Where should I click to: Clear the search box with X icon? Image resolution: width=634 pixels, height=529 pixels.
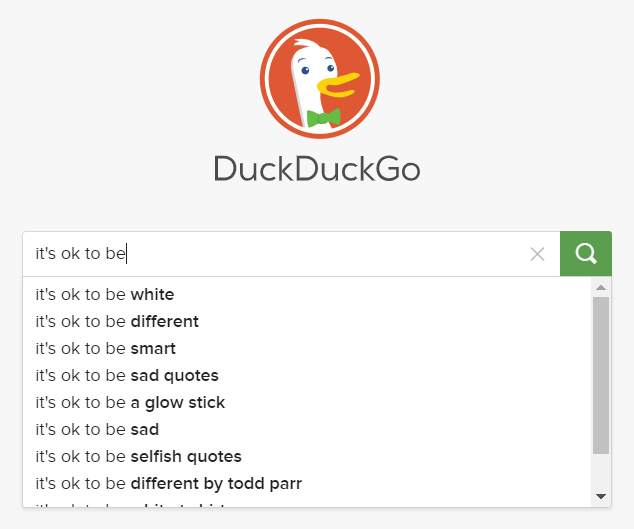pyautogui.click(x=537, y=254)
